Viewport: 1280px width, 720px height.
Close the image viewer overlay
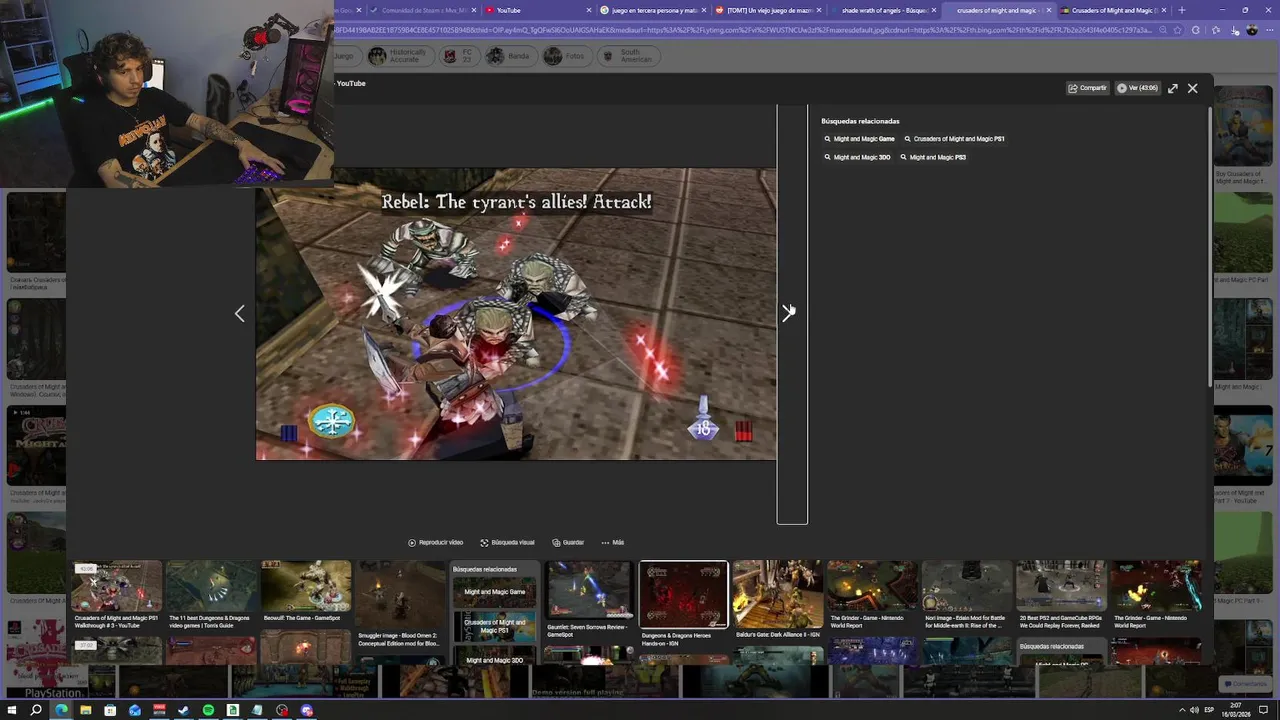1192,88
